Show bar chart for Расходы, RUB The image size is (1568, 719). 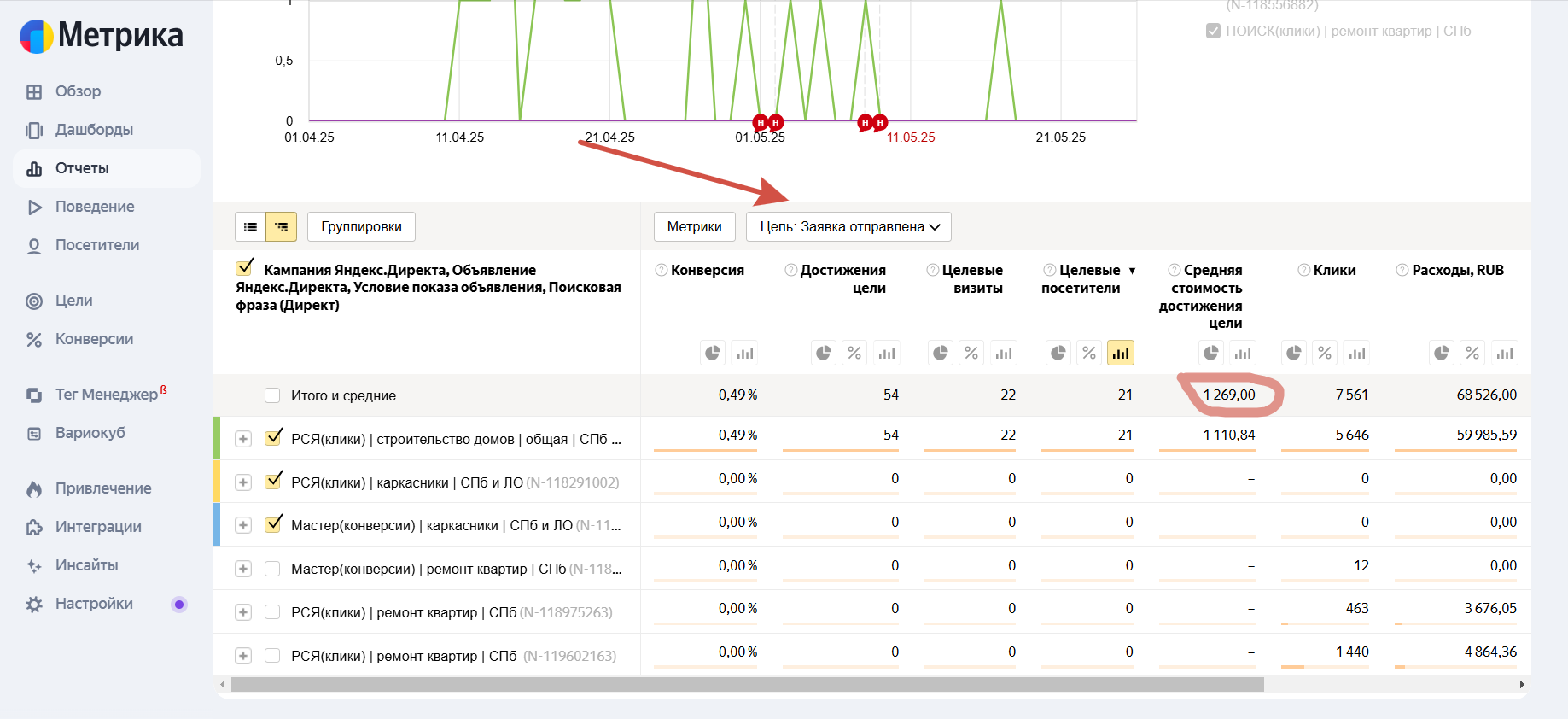[x=1505, y=353]
